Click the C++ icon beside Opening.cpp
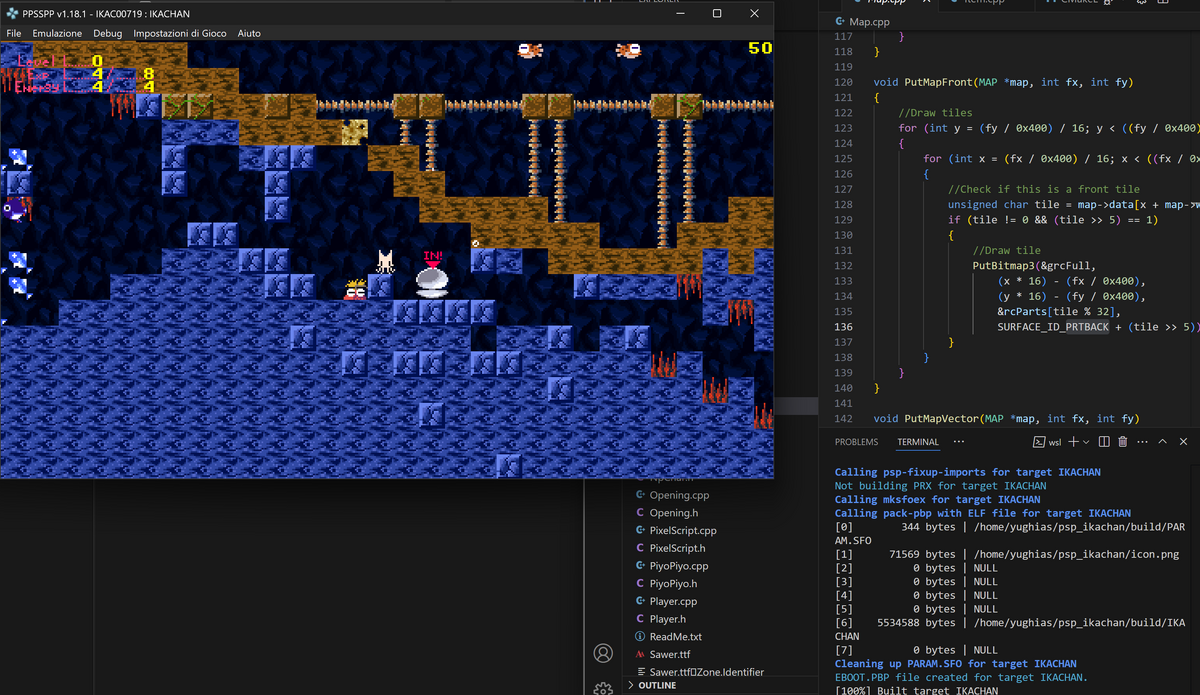 [640, 495]
